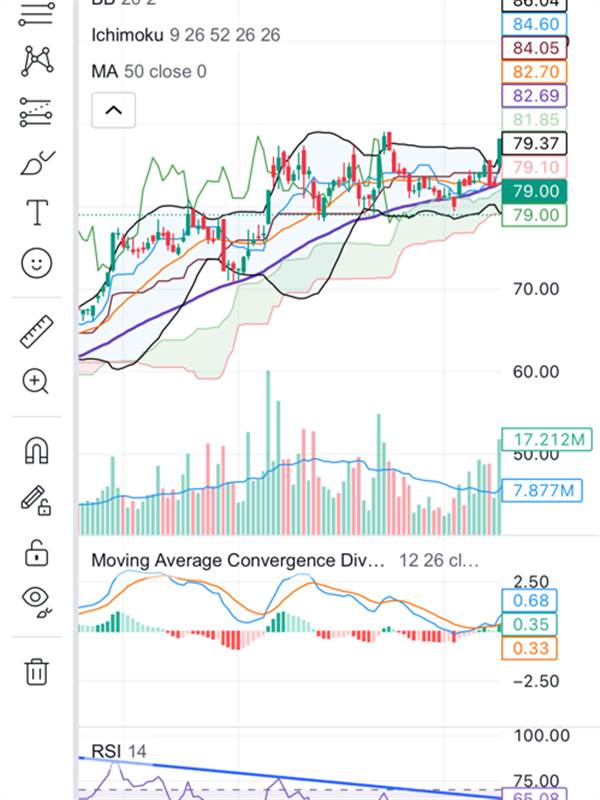Click the Zoom In tool
Screen dimensions: 600x800
(x=36, y=382)
